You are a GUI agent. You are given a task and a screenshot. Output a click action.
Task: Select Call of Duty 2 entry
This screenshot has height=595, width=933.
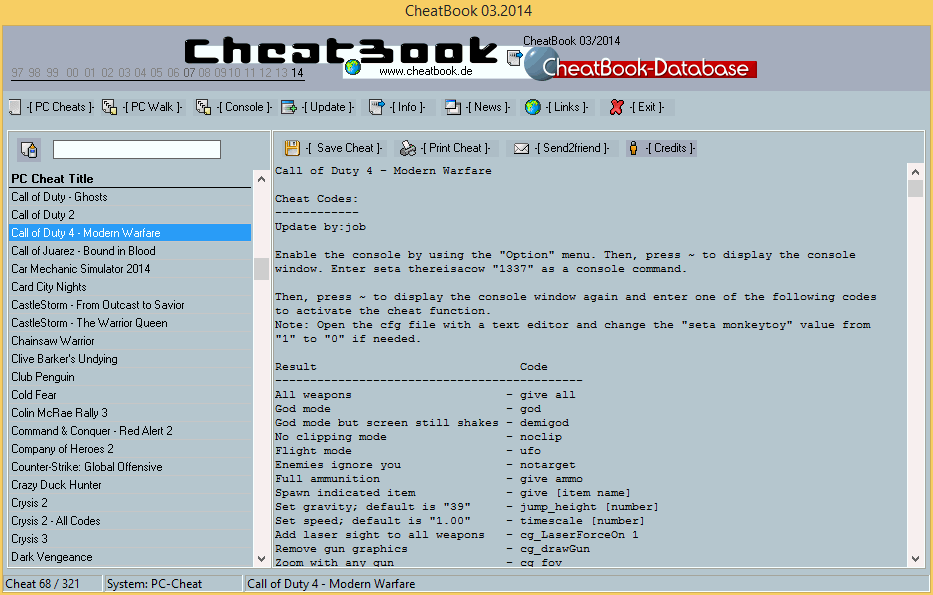pyautogui.click(x=131, y=215)
